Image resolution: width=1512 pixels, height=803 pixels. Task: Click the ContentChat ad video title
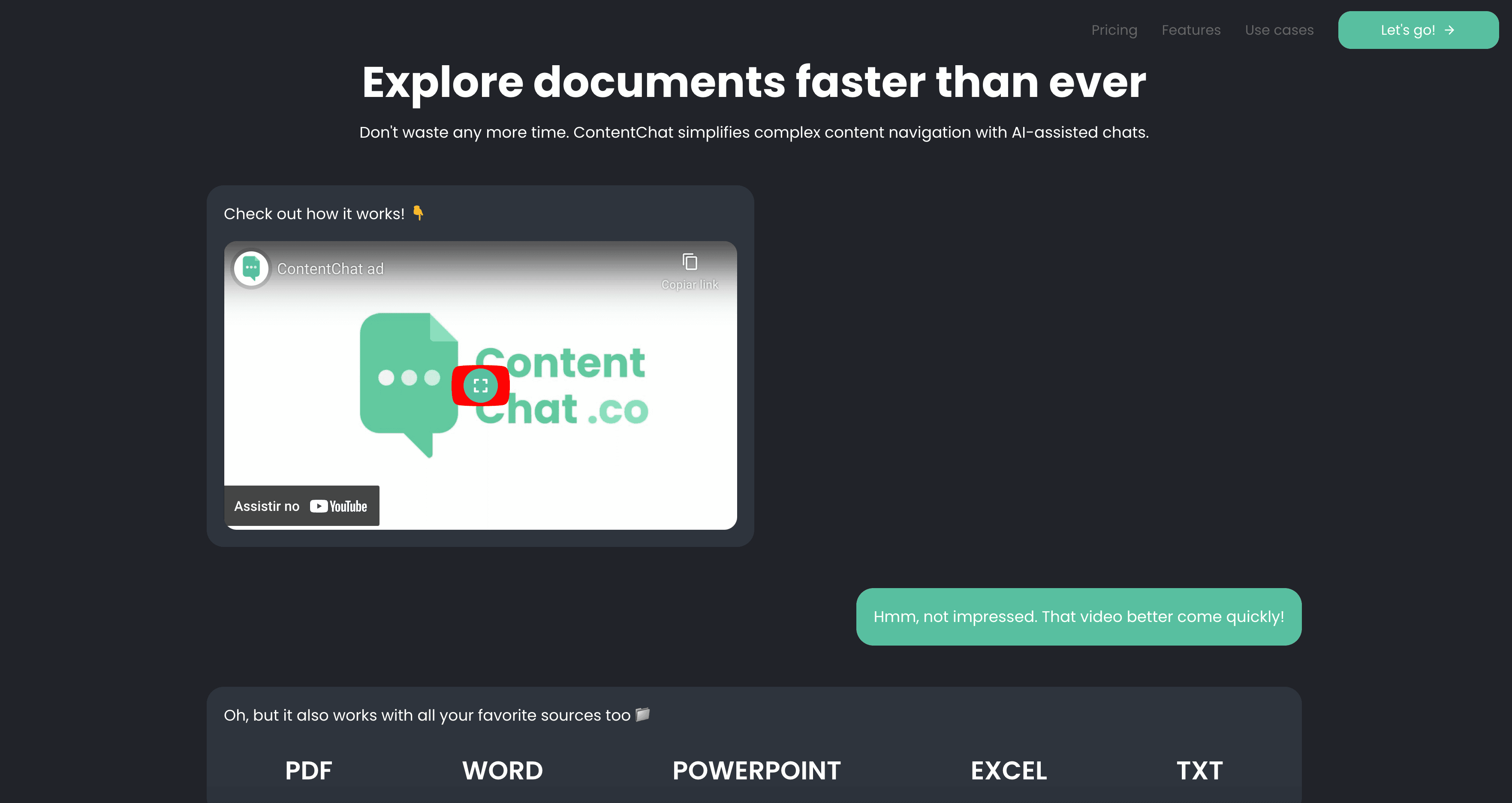click(331, 269)
